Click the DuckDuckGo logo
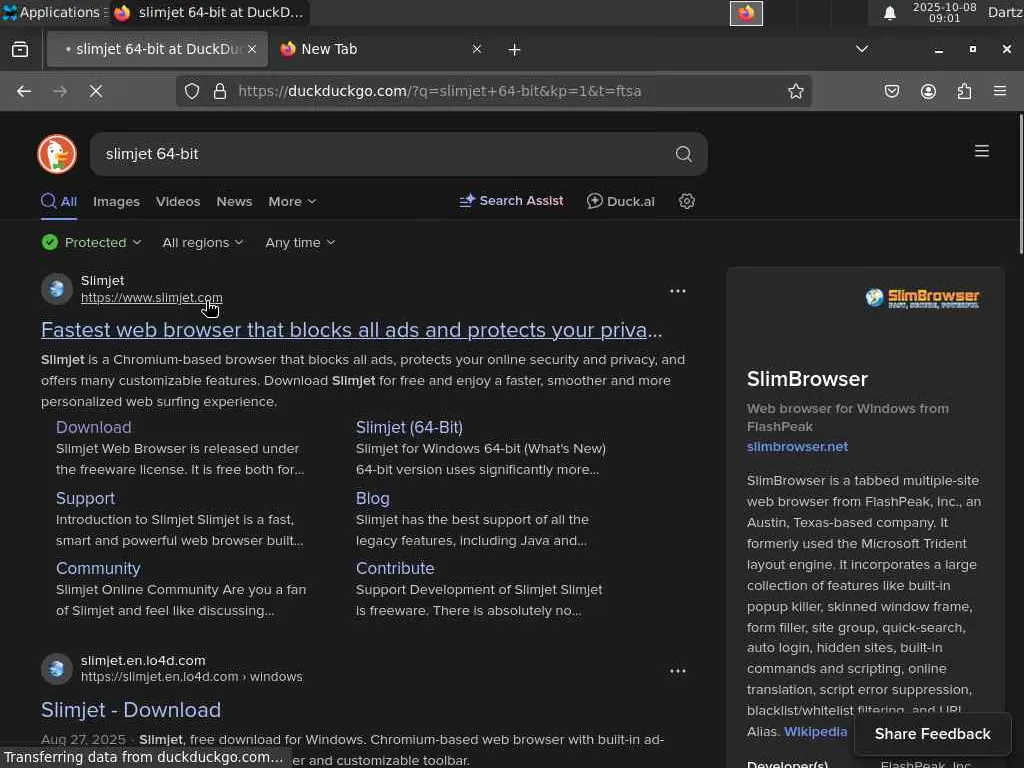 click(57, 154)
